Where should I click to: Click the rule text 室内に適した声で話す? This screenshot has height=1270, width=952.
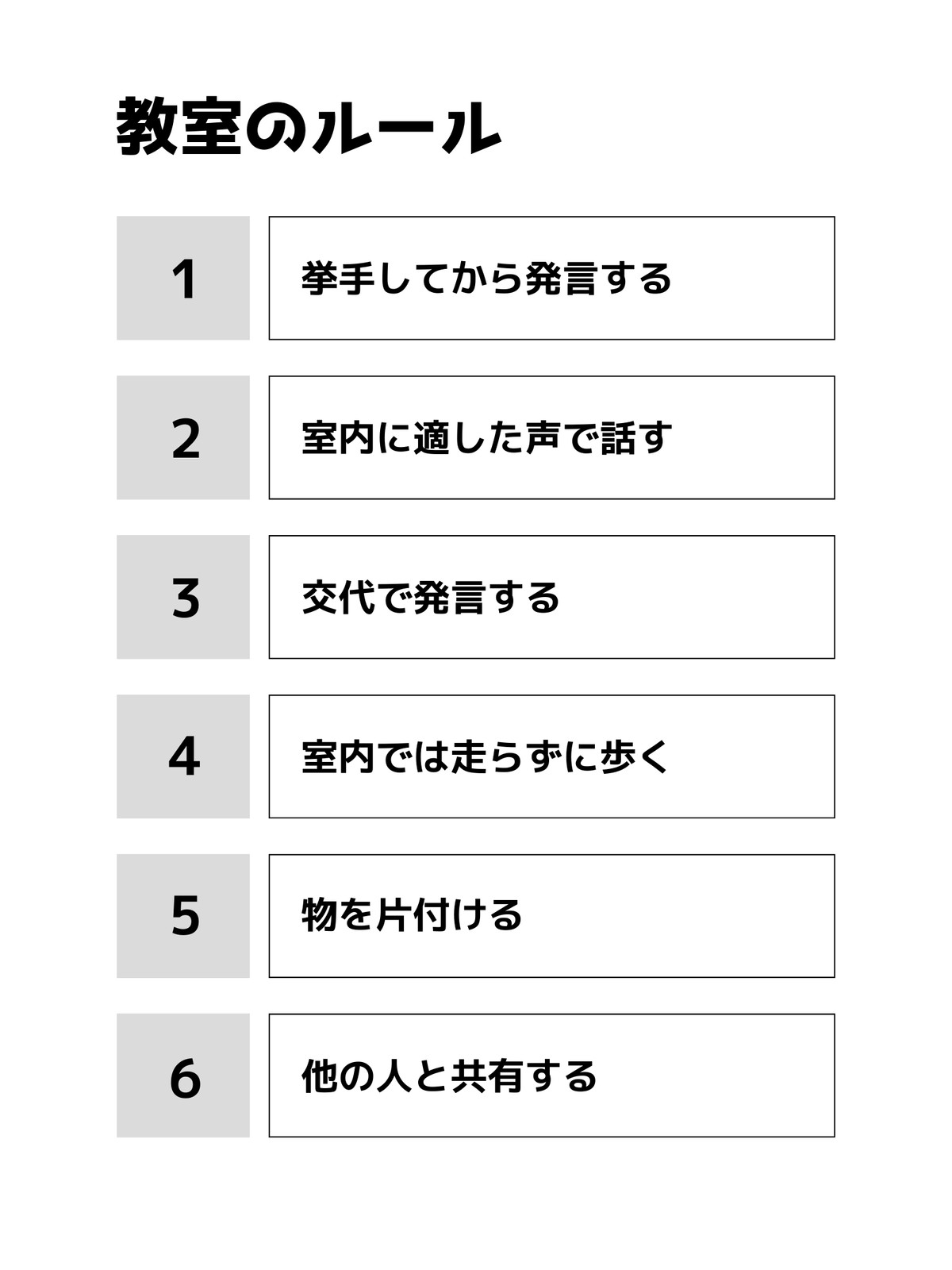[x=486, y=438]
